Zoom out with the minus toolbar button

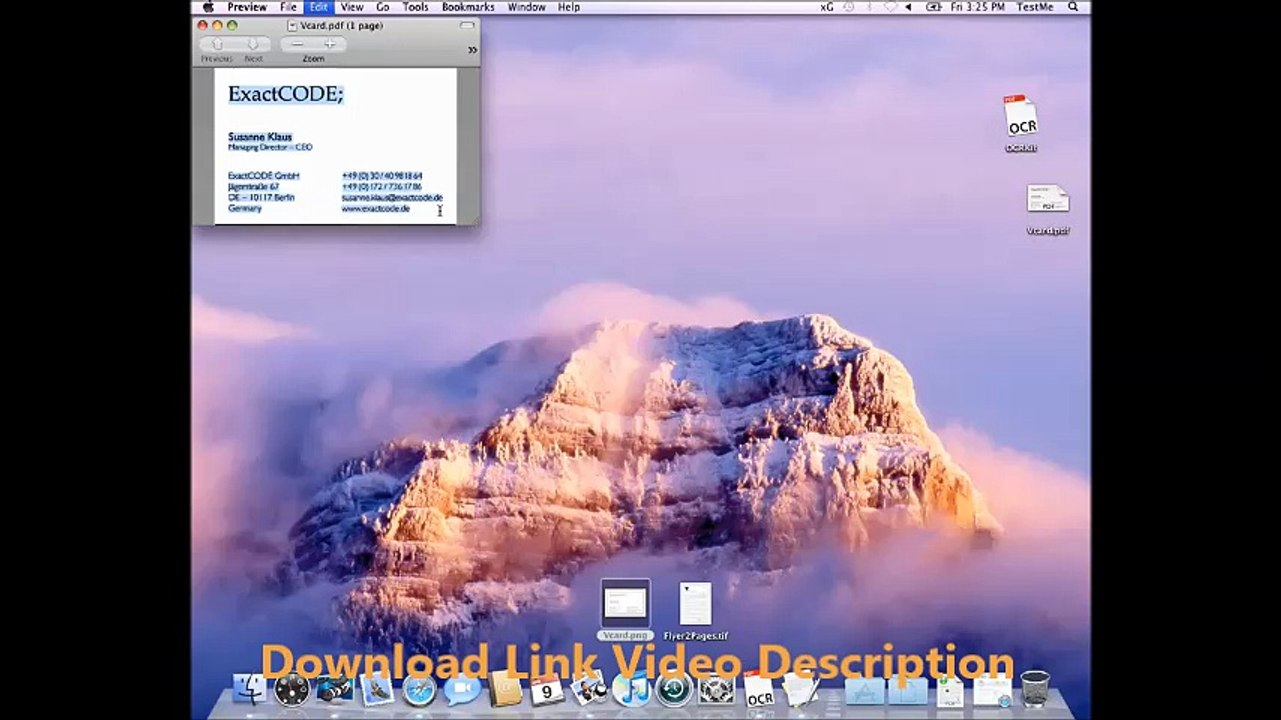pyautogui.click(x=297, y=44)
